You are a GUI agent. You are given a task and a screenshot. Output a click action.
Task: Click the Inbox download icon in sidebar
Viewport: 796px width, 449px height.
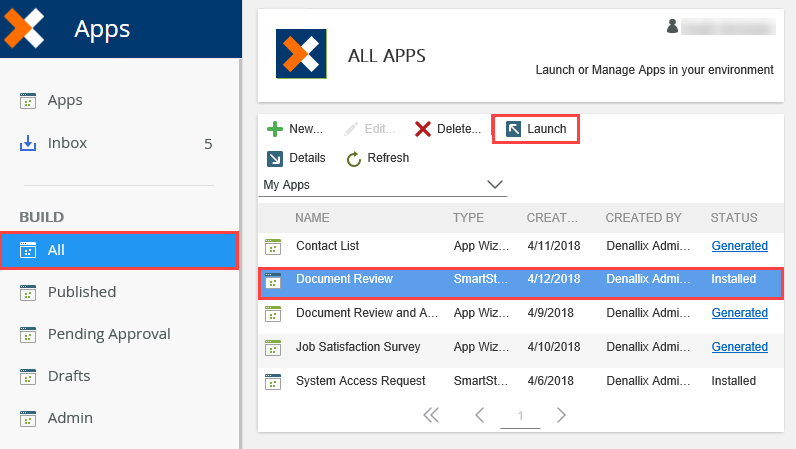28,143
